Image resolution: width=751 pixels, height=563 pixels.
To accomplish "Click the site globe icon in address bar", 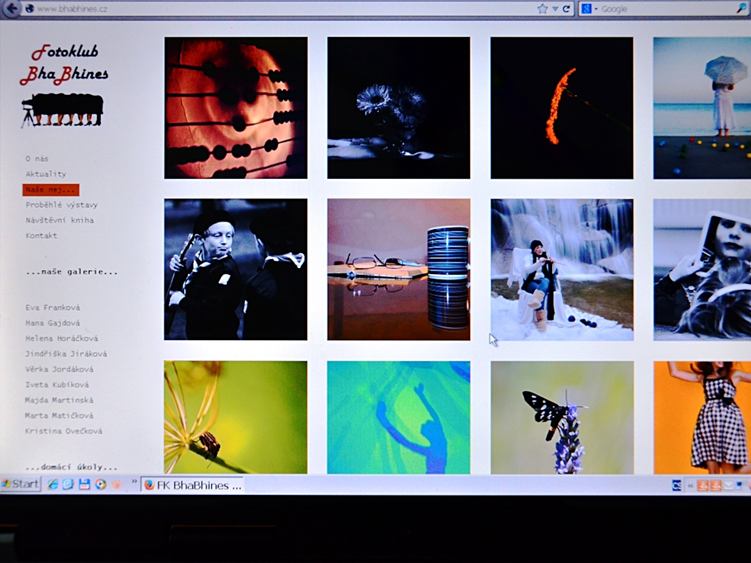I will coord(29,9).
